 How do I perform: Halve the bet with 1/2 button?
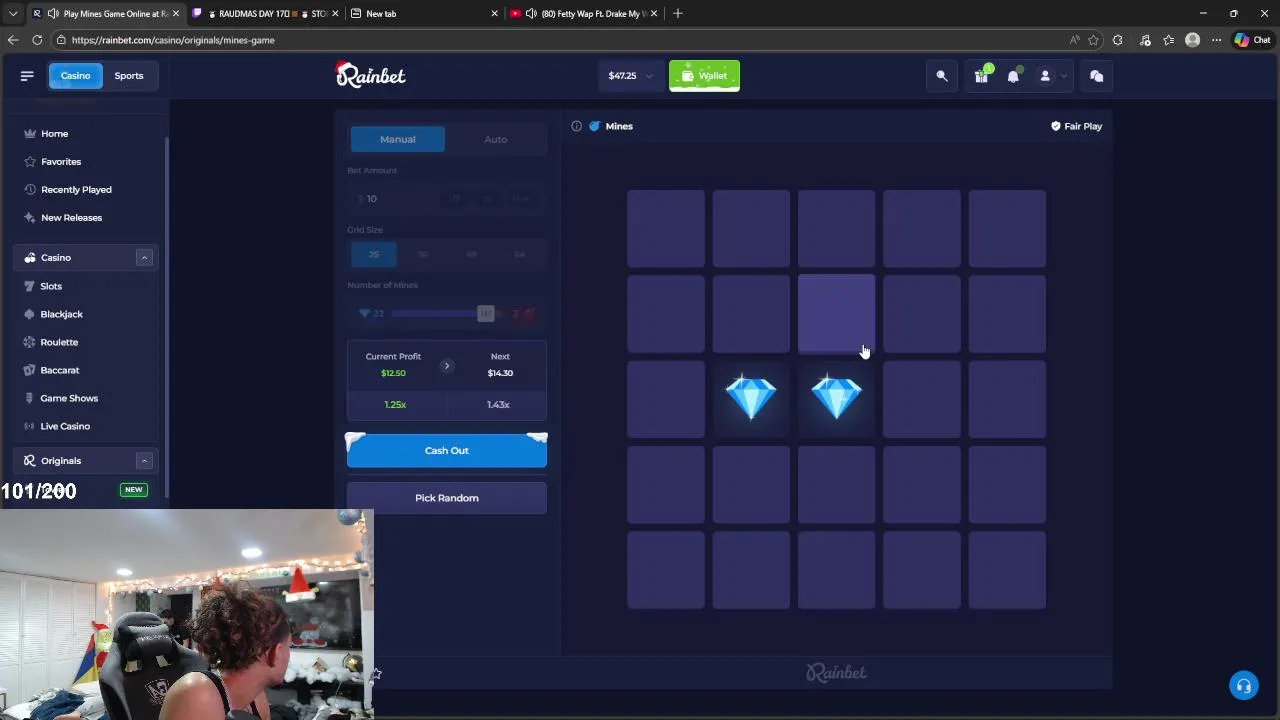[x=456, y=199]
